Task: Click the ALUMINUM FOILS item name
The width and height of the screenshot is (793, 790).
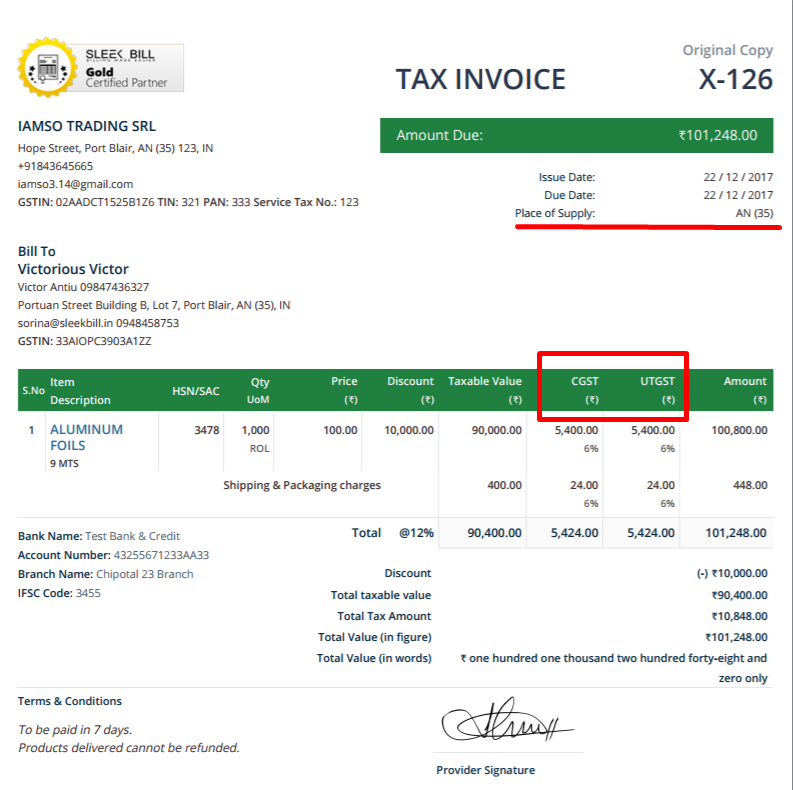Action: [86, 437]
